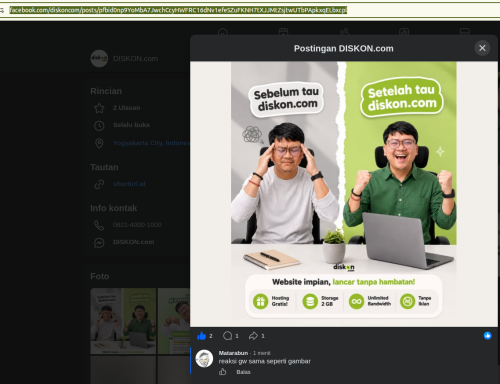Click the location pin icon
This screenshot has width=500, height=384.
[99, 143]
